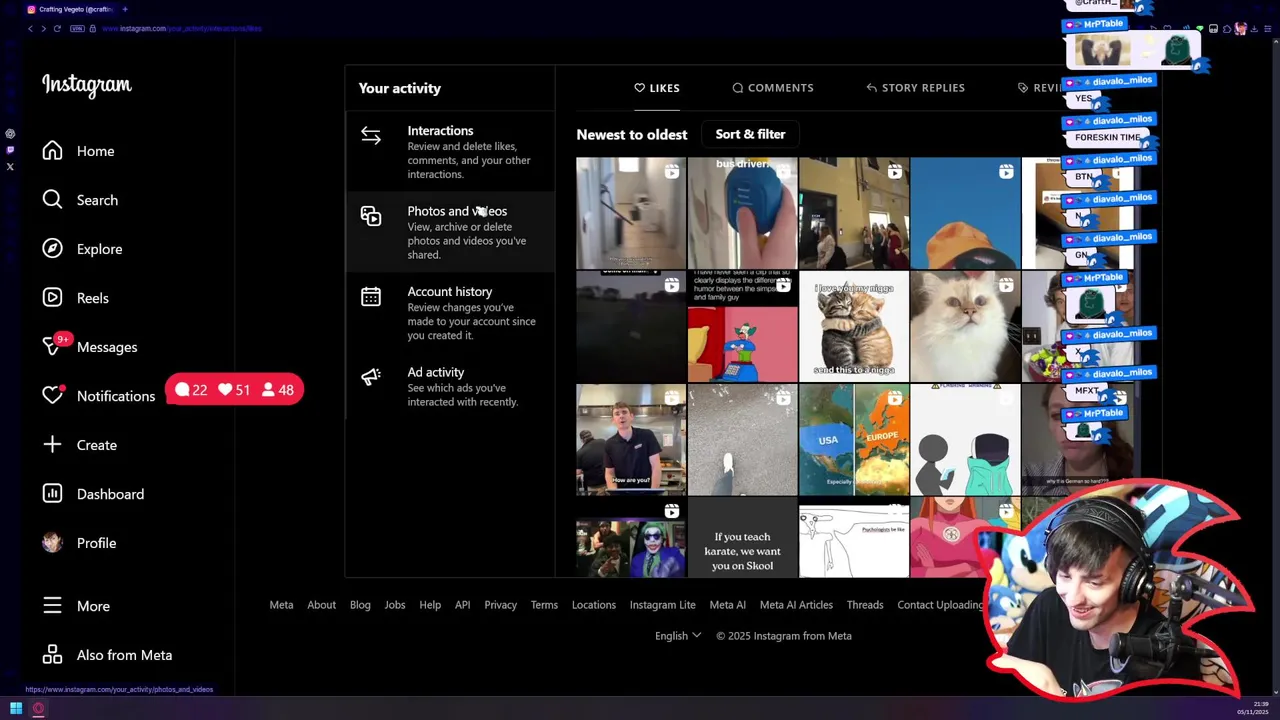Click the Sort & filter button
Image resolution: width=1280 pixels, height=720 pixels.
click(x=750, y=134)
